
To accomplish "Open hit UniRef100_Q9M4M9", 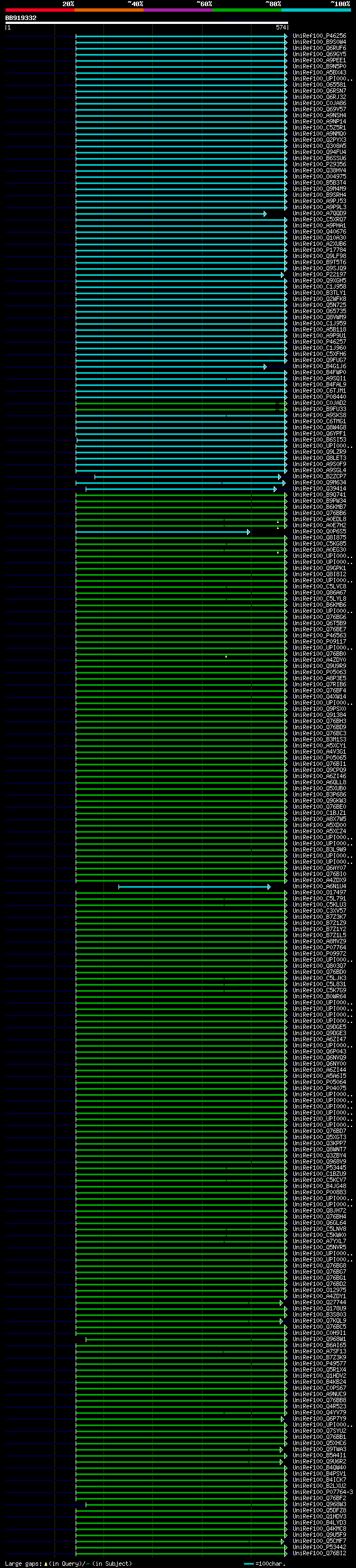I will pos(319,189).
